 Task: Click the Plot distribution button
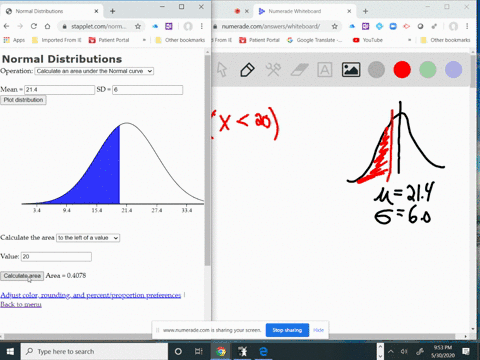(23, 100)
